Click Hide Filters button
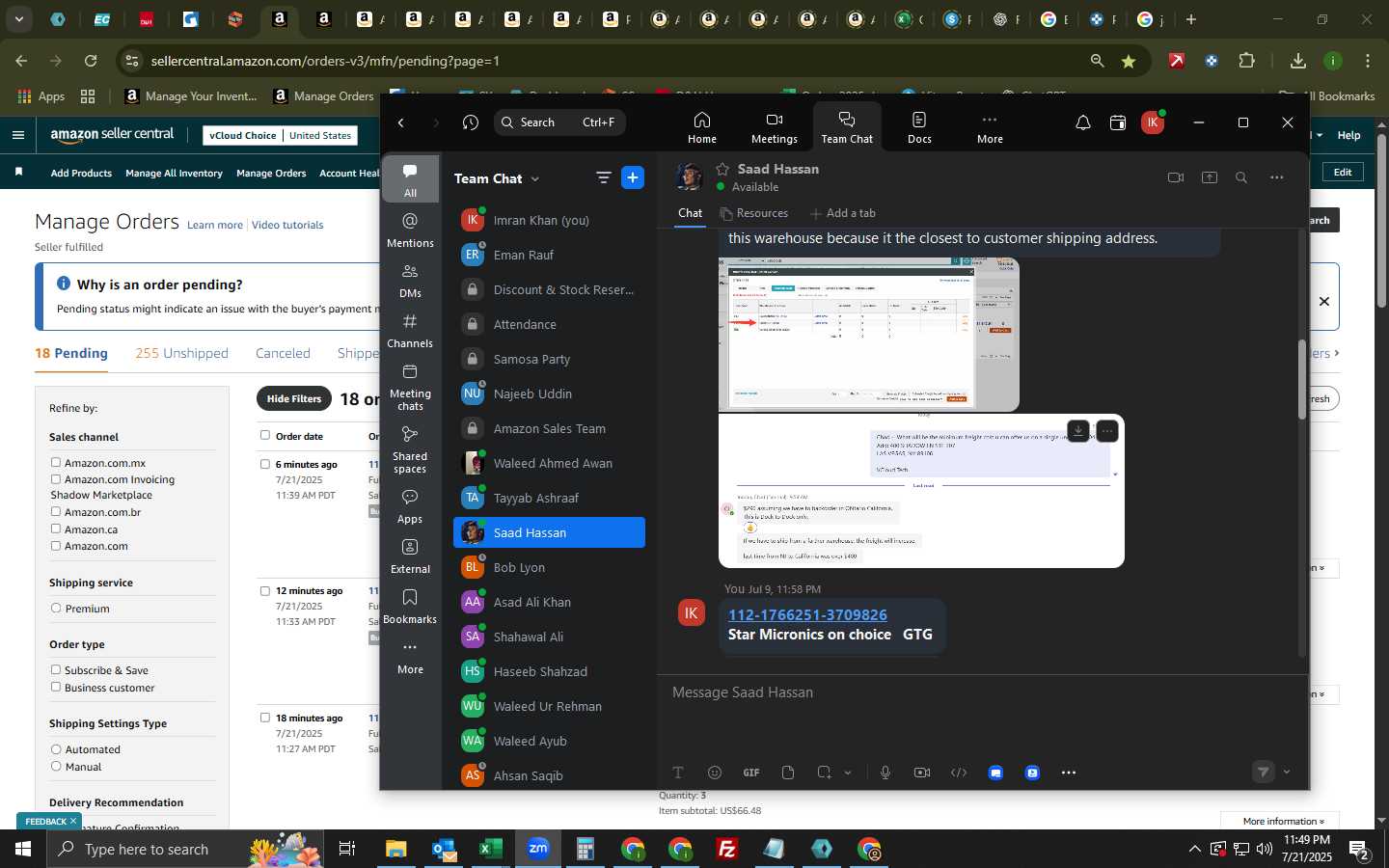Image resolution: width=1389 pixels, height=868 pixels. [294, 398]
